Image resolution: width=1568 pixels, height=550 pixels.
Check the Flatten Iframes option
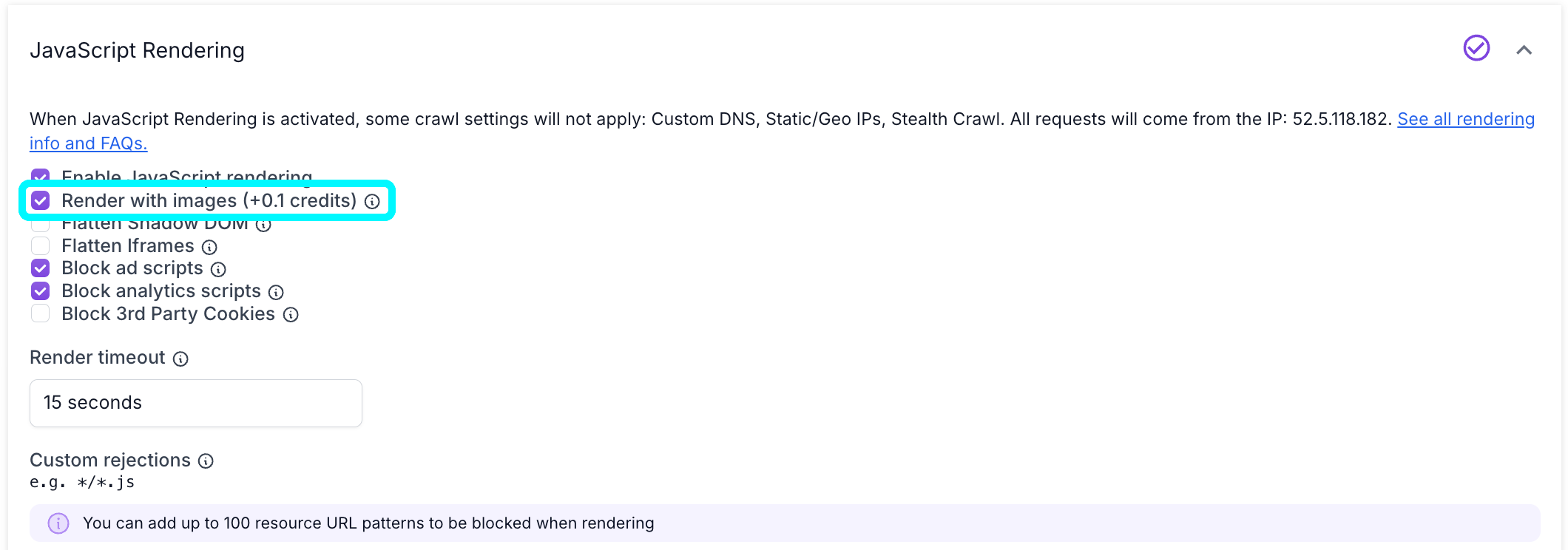pyautogui.click(x=41, y=245)
